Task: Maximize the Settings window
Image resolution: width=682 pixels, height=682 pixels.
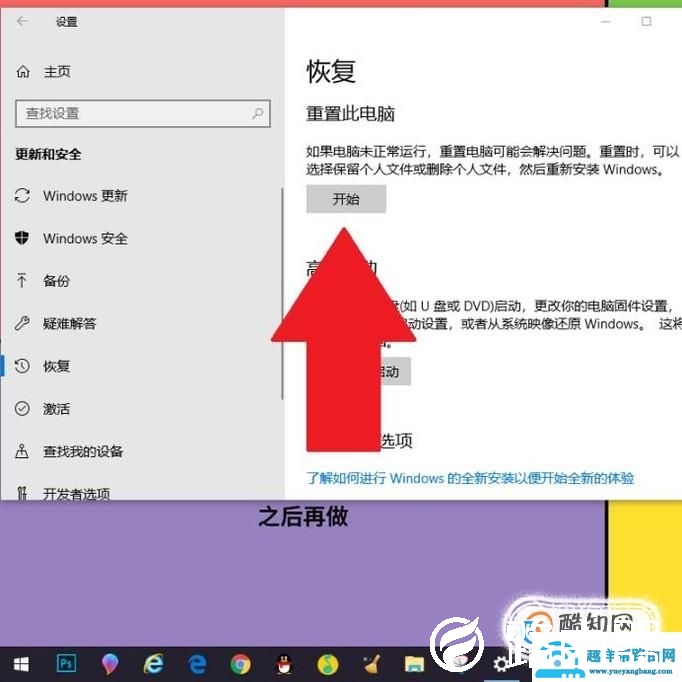Action: click(646, 21)
